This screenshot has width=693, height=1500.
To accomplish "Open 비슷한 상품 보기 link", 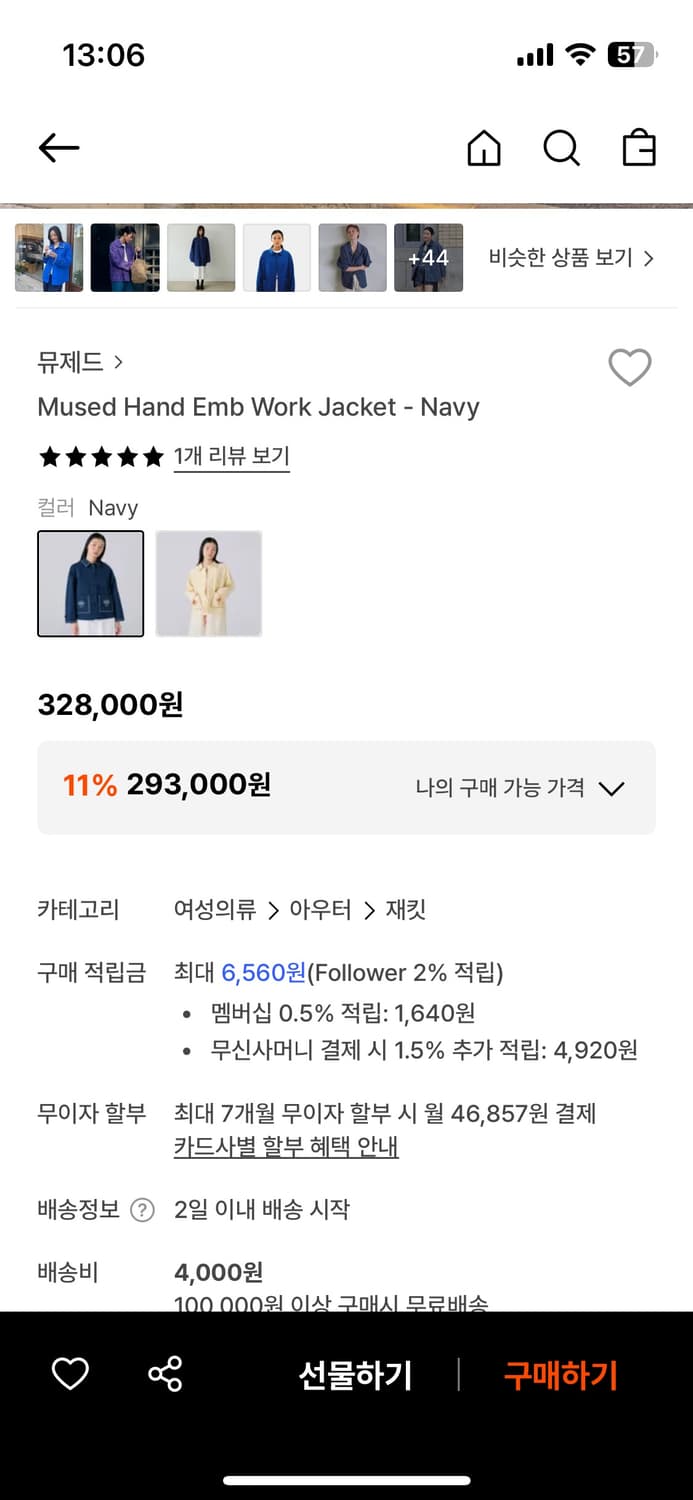I will [571, 258].
